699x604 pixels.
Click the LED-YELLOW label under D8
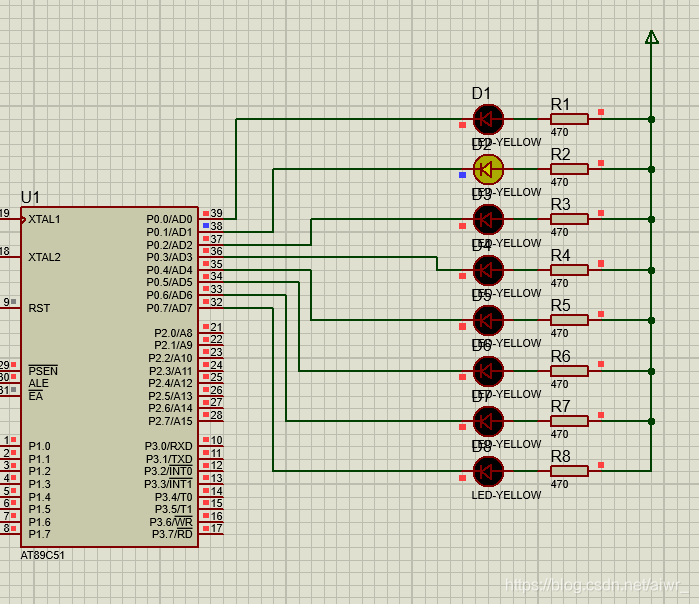[506, 495]
